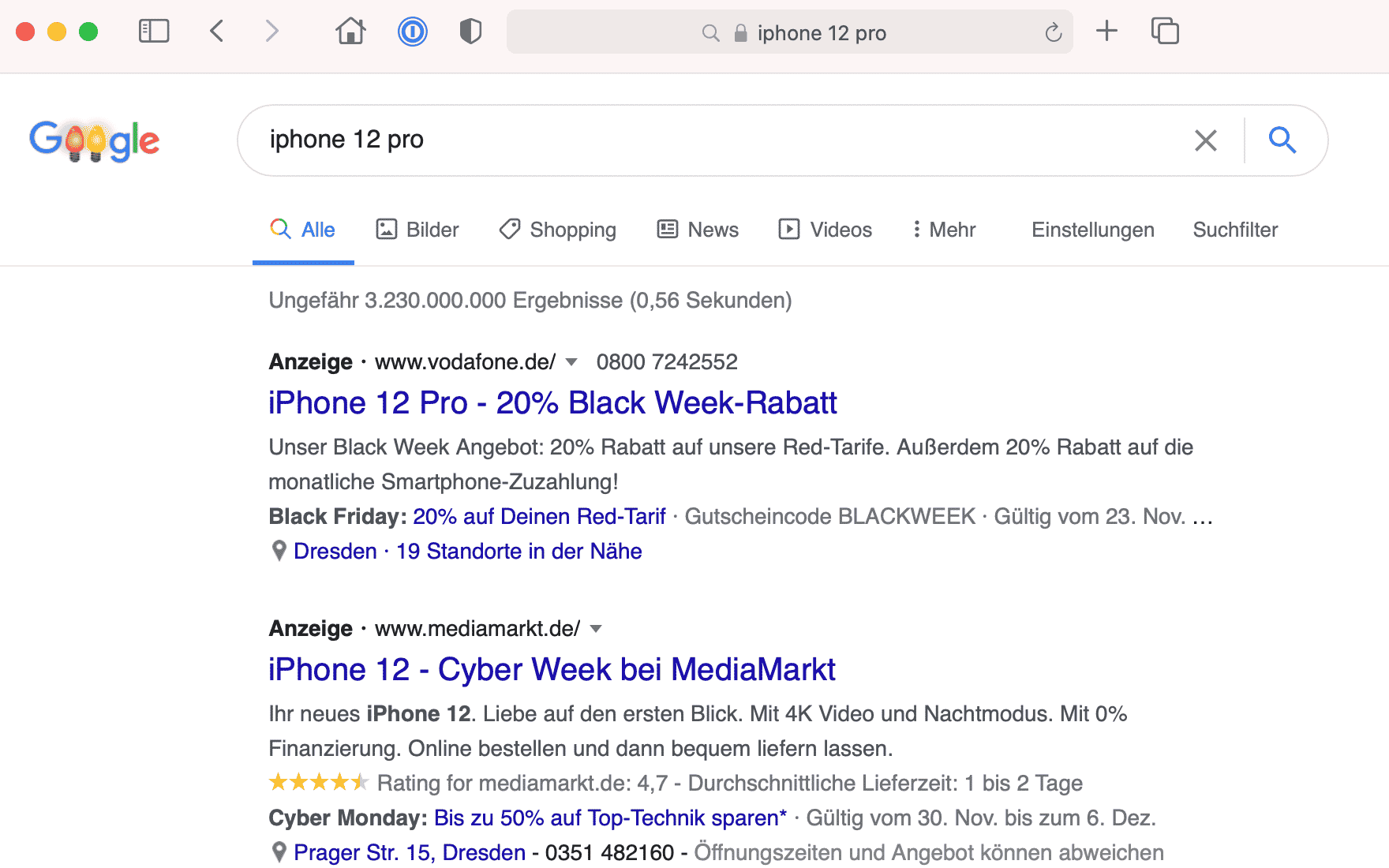Close the Safari window
1389x868 pixels.
click(x=25, y=32)
